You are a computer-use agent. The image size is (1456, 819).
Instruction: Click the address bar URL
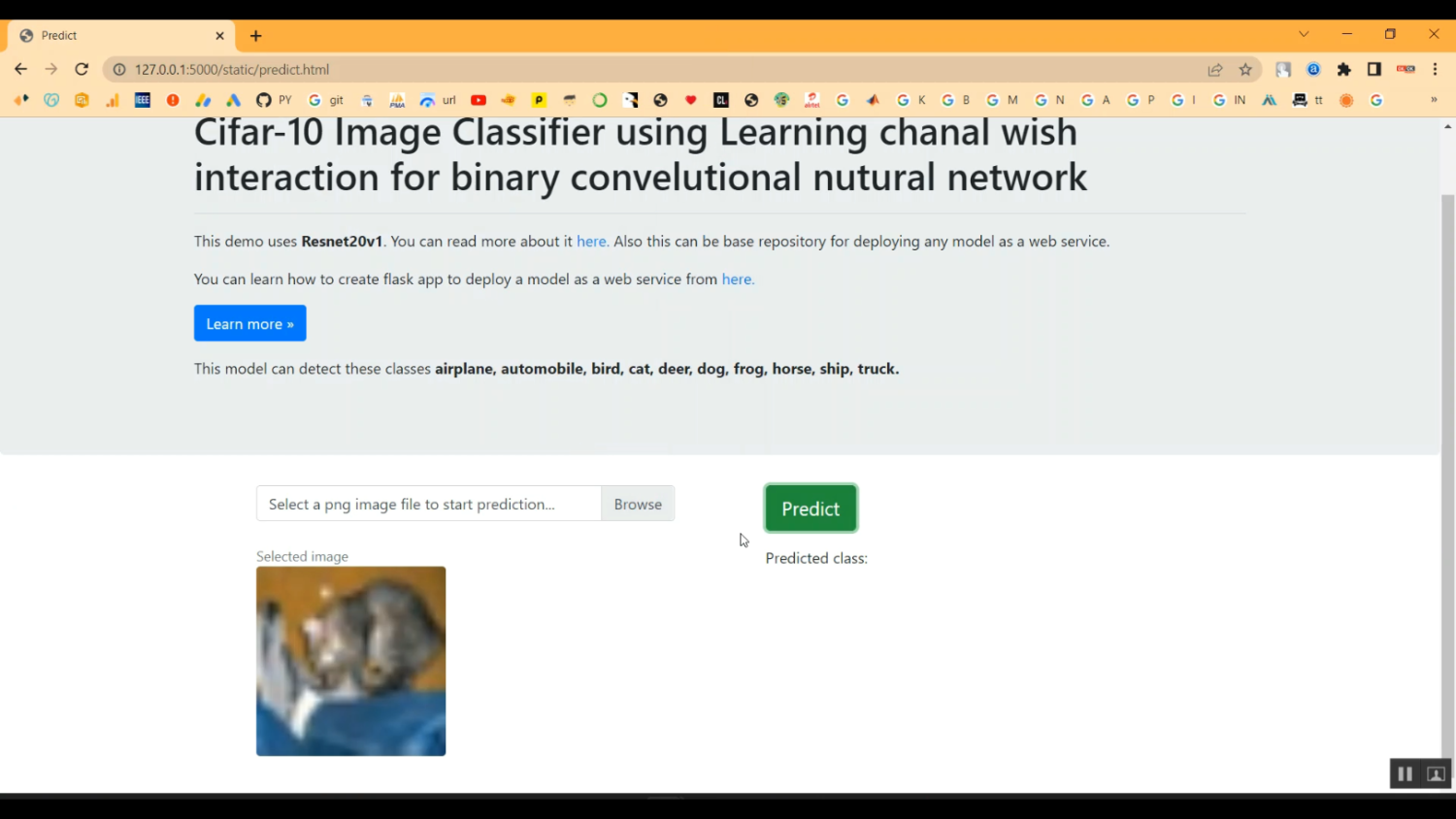coord(232,70)
